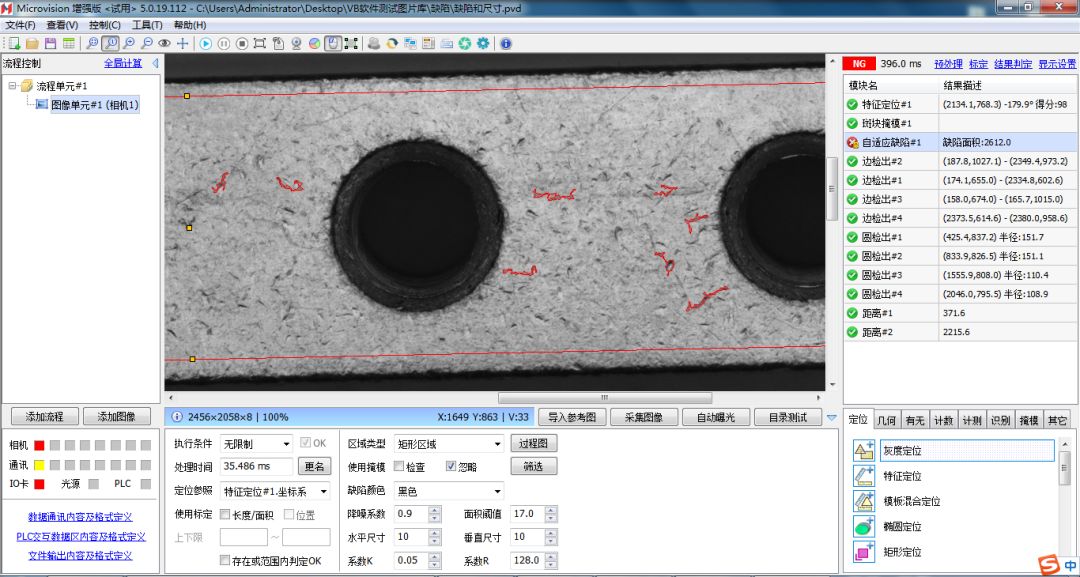Click the rectangle frame toolbar icon

coord(260,43)
